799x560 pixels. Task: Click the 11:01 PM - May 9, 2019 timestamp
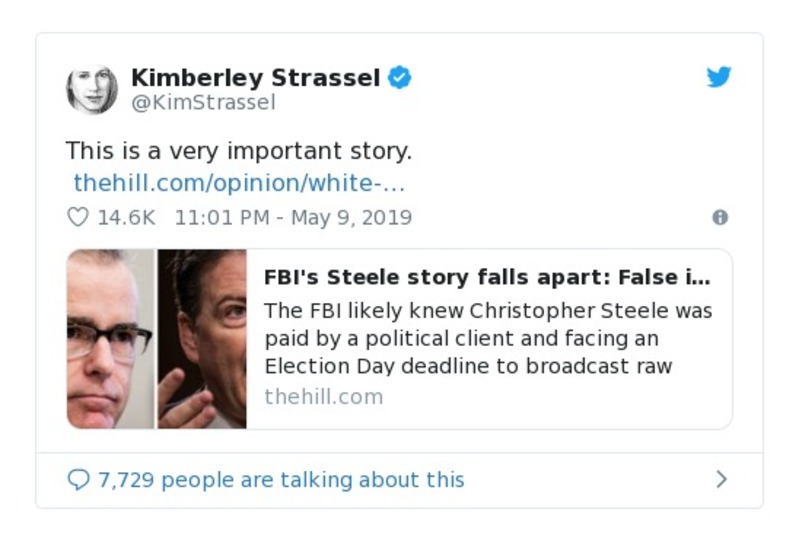pos(293,217)
